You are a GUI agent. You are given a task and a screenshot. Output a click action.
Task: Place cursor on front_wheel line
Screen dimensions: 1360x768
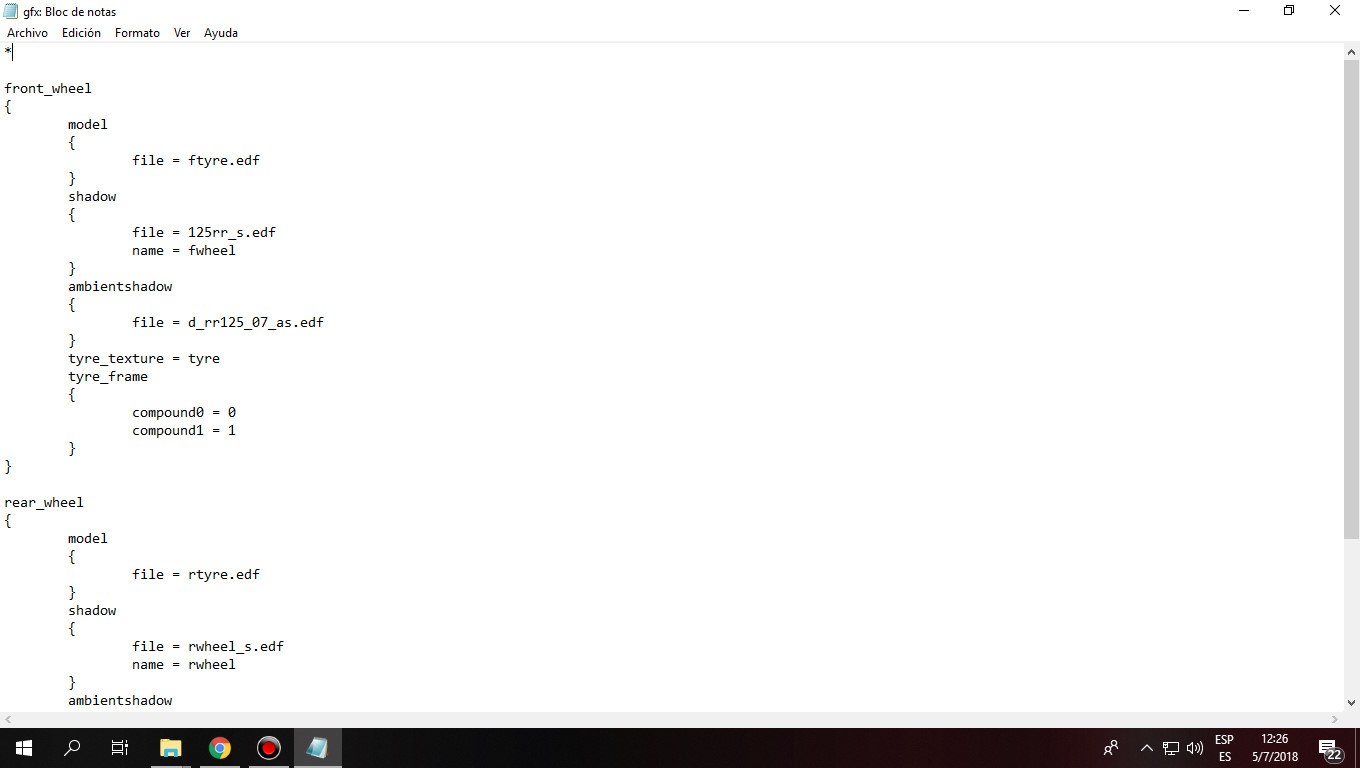48,88
